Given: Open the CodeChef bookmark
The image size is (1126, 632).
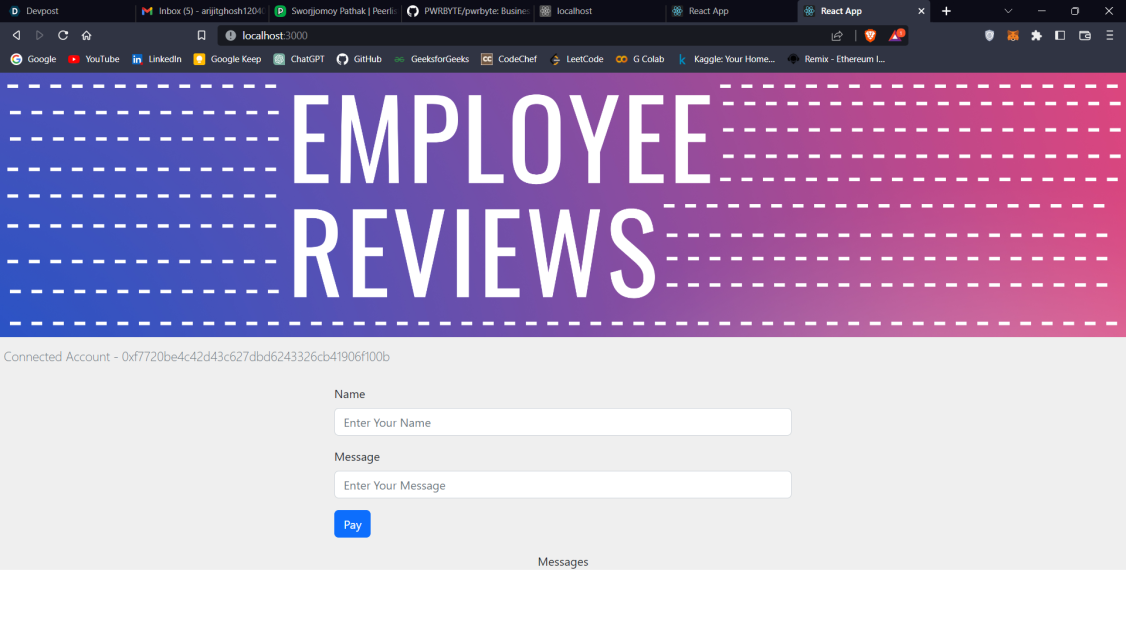Looking at the screenshot, I should [x=508, y=59].
